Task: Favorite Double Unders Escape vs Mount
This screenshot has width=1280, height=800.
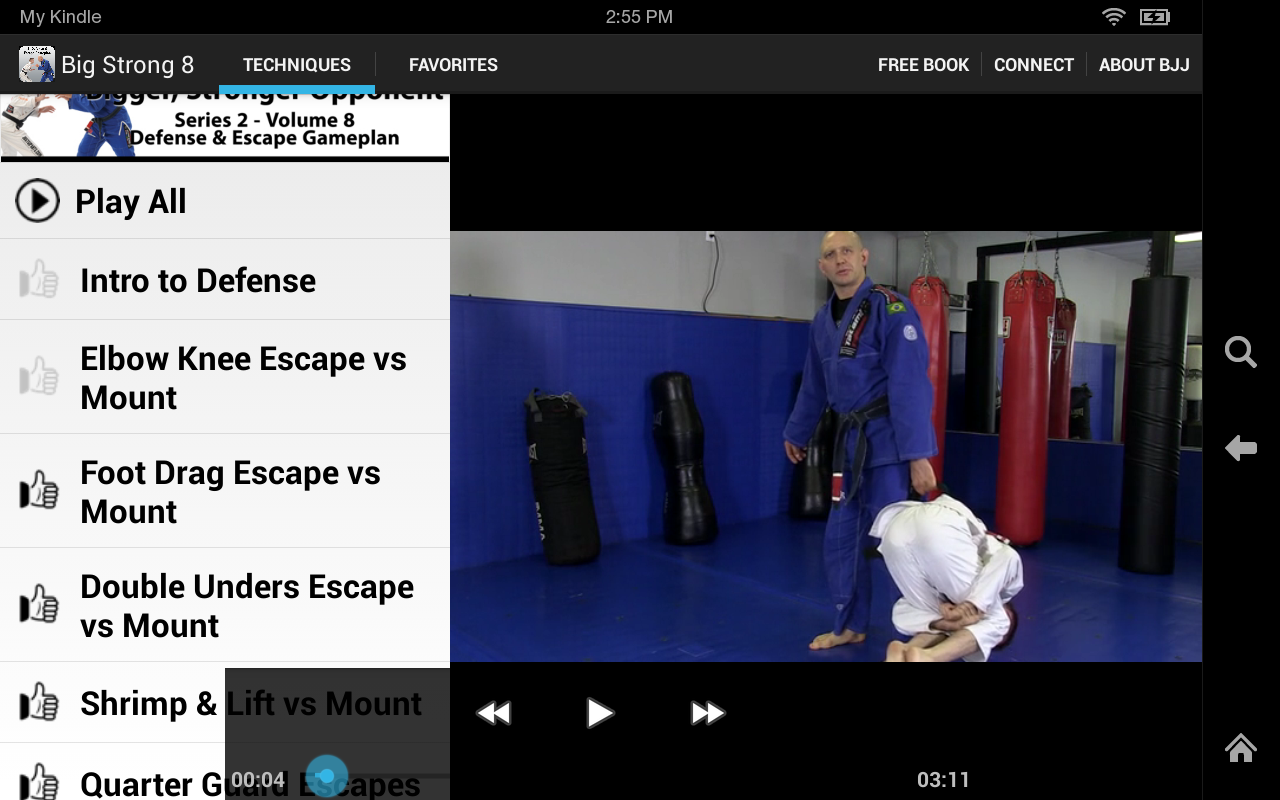Action: [x=38, y=605]
